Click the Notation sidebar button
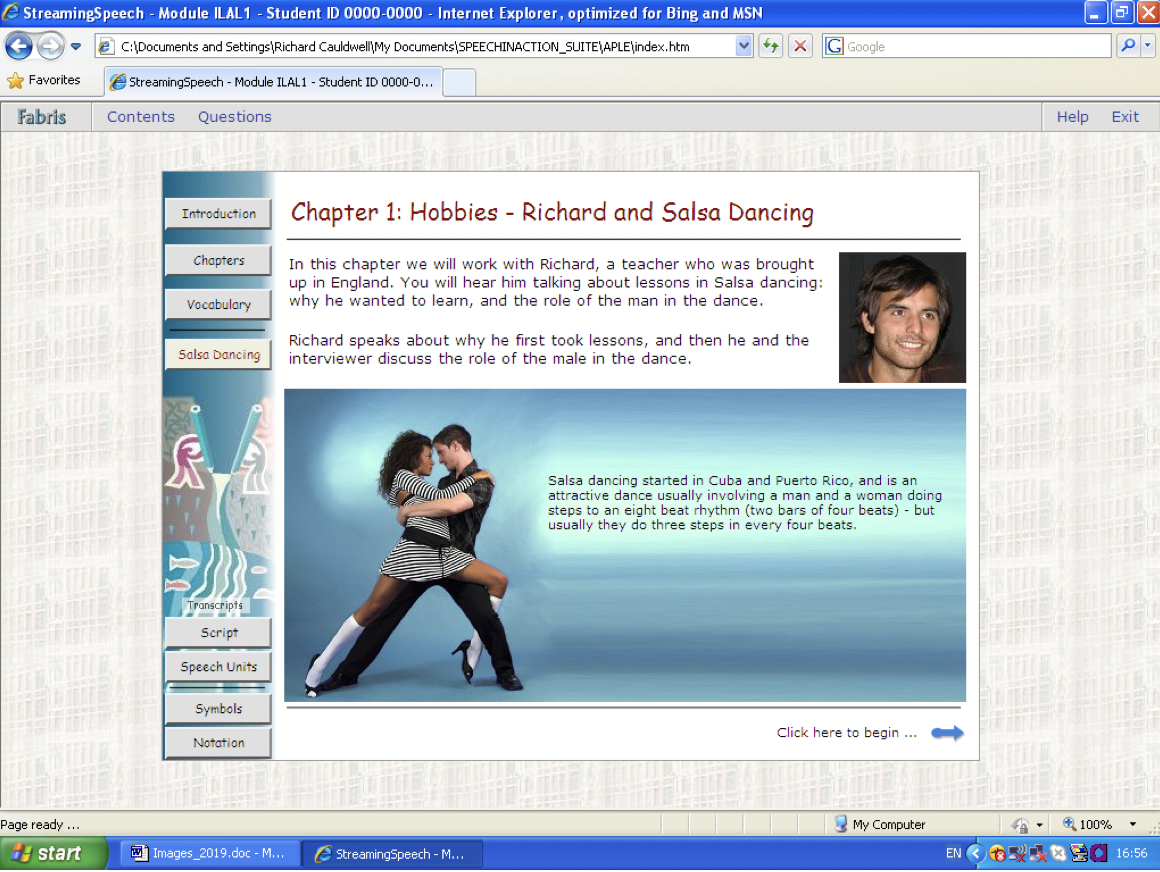The width and height of the screenshot is (1160, 872). coord(218,743)
